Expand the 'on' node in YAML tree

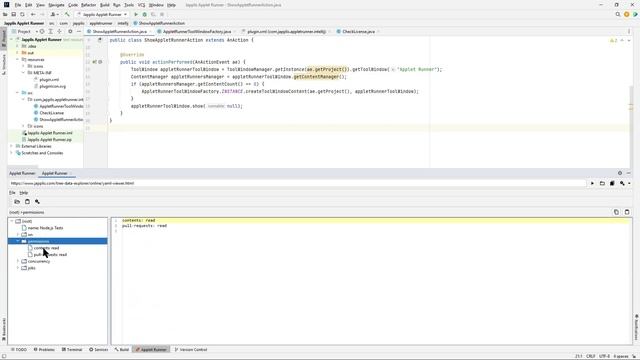pyautogui.click(x=18, y=235)
